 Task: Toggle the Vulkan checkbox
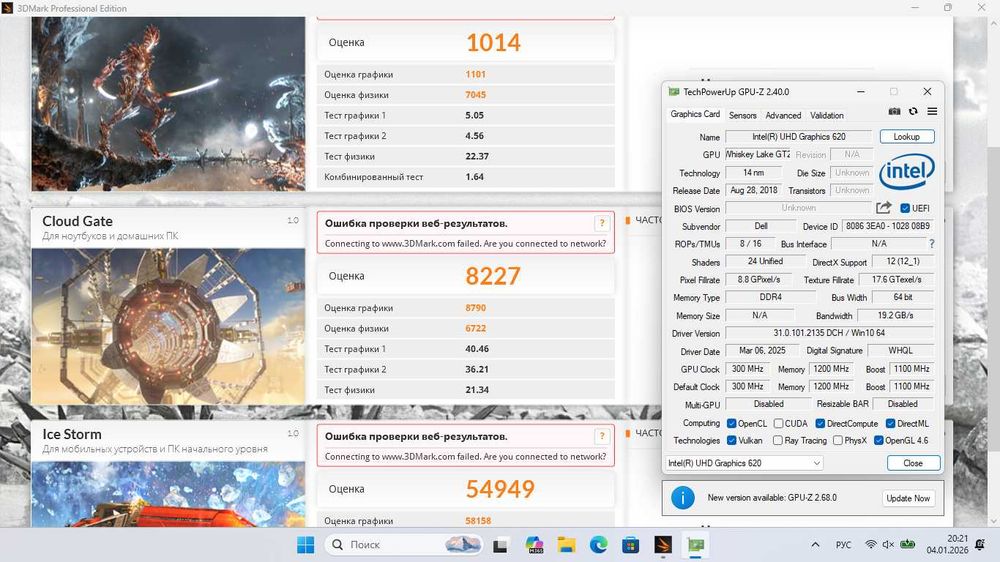click(x=732, y=440)
